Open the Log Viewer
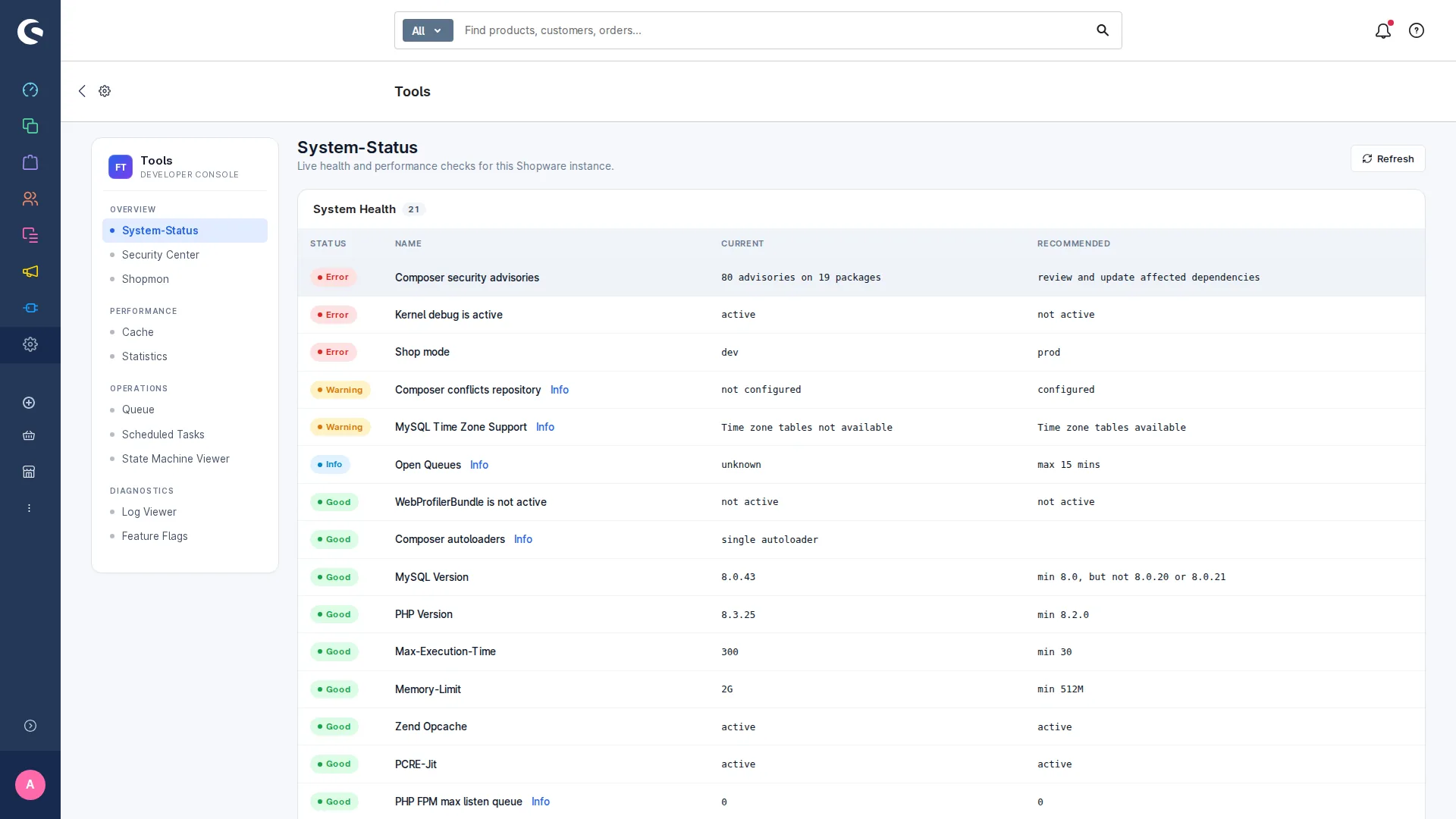The width and height of the screenshot is (1456, 819). (x=185, y=512)
